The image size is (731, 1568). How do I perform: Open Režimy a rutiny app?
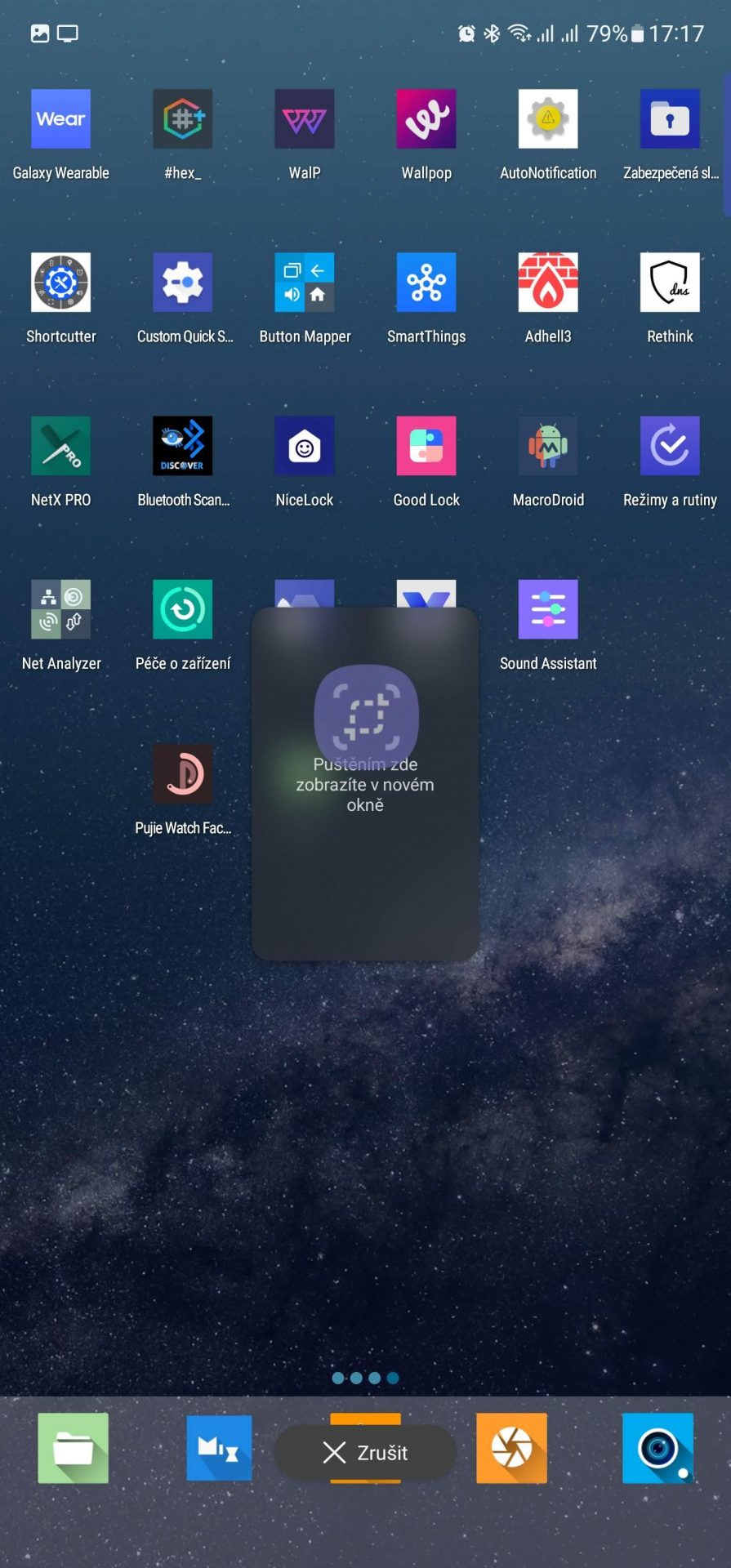(x=670, y=446)
